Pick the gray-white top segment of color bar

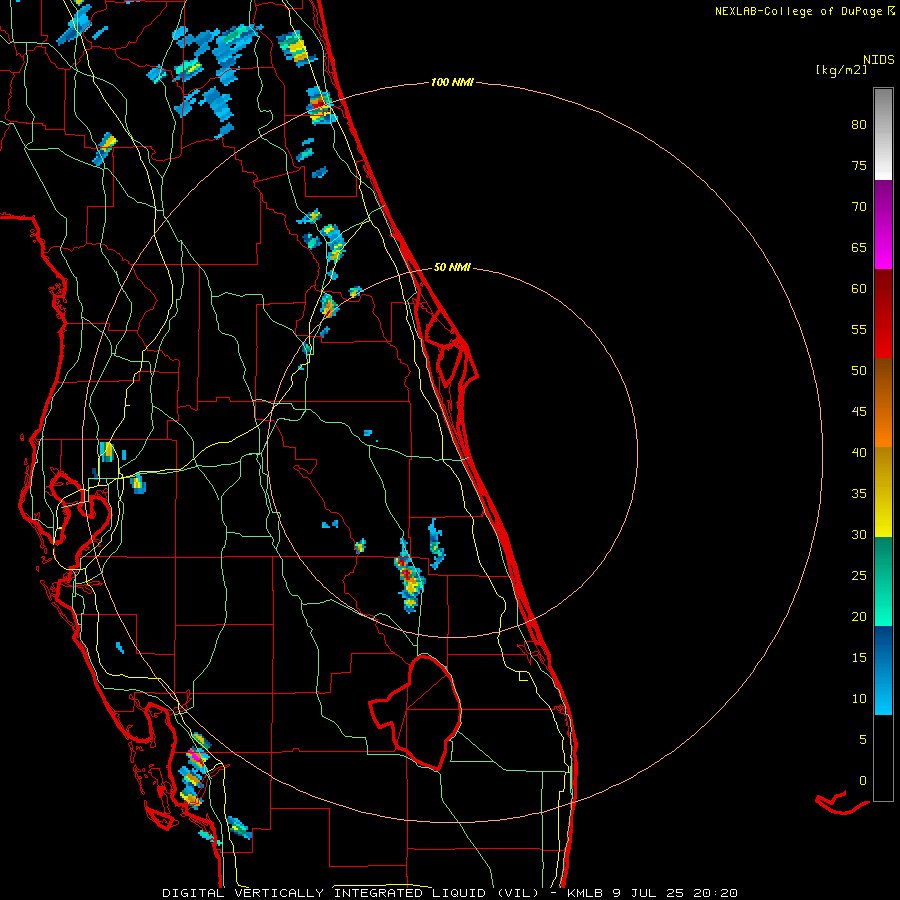click(883, 134)
